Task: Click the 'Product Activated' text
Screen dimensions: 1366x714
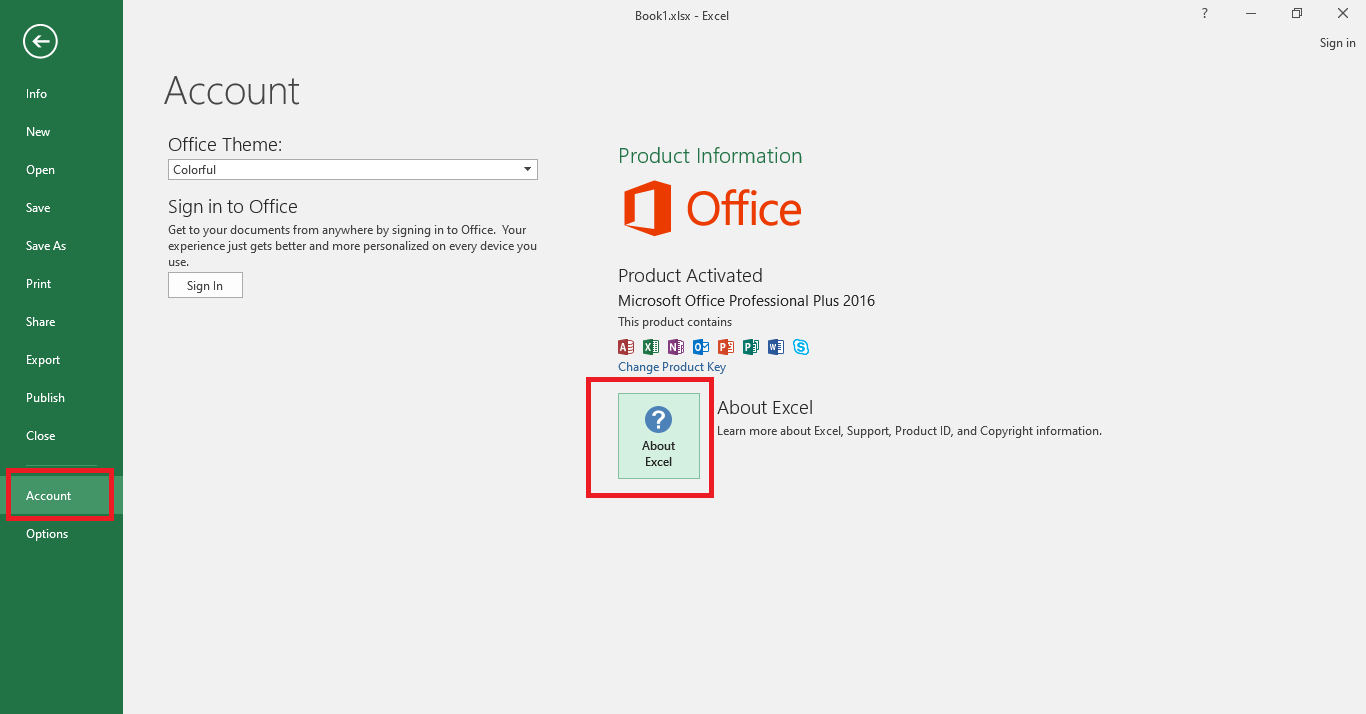Action: click(690, 276)
